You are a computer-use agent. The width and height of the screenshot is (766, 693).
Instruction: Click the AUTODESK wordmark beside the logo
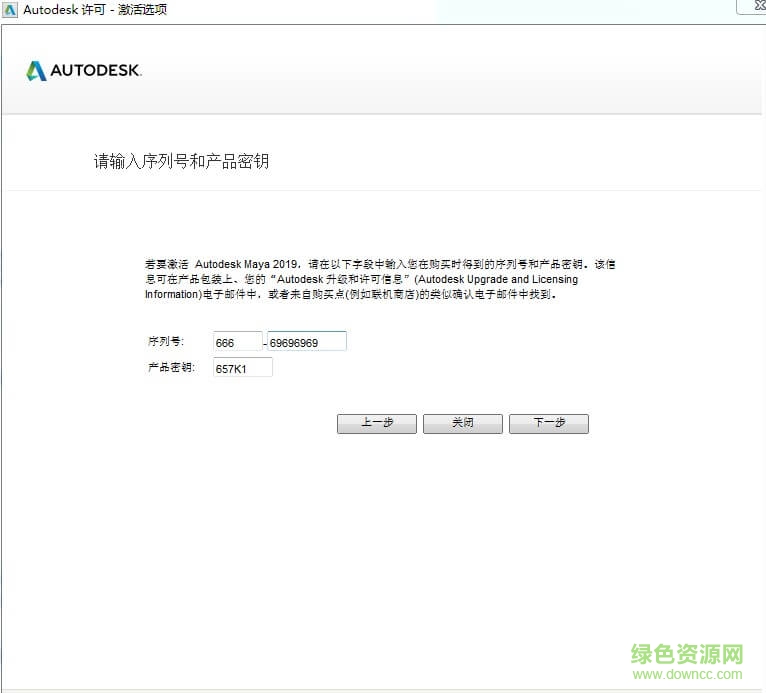(96, 71)
